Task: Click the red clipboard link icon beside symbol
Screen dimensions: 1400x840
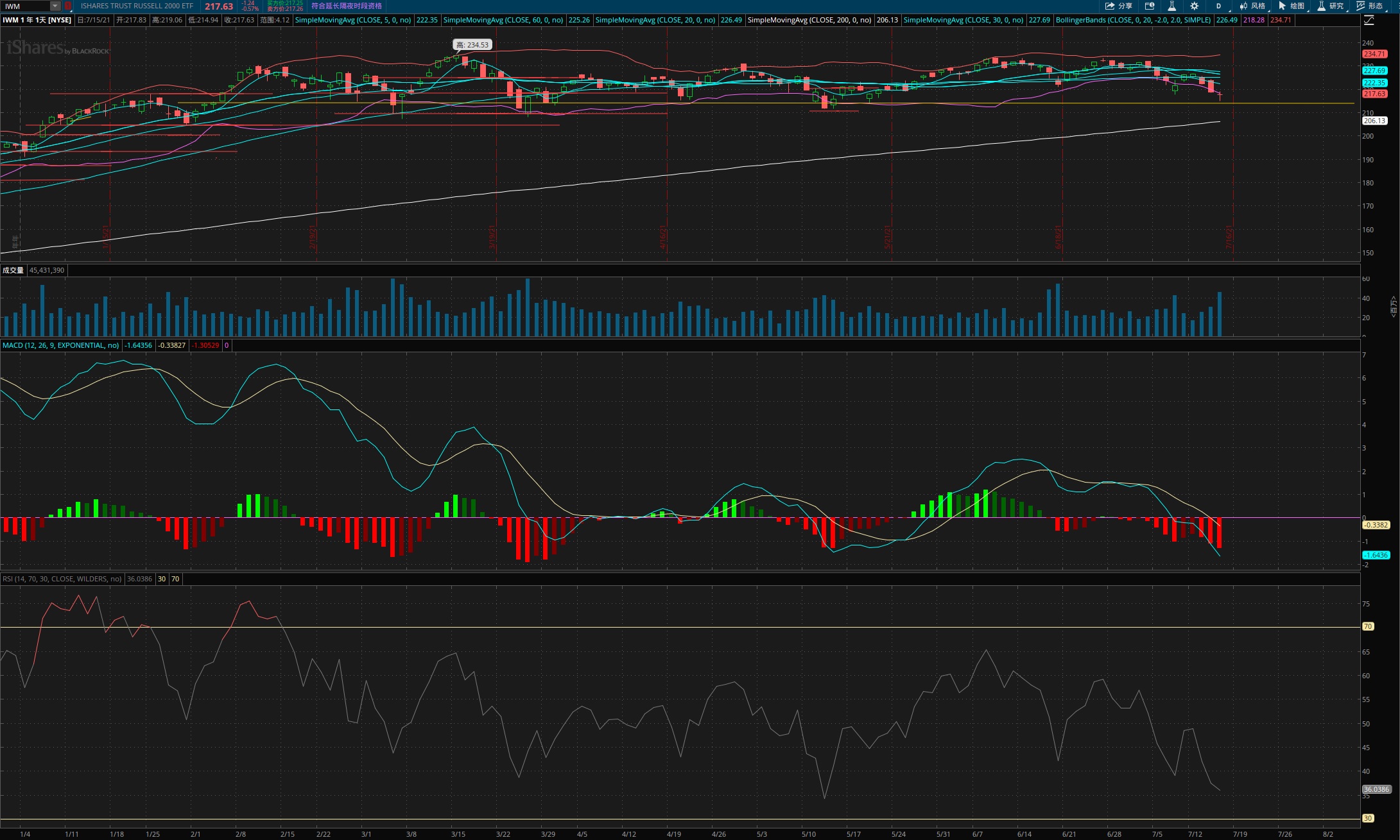Action: [x=68, y=6]
